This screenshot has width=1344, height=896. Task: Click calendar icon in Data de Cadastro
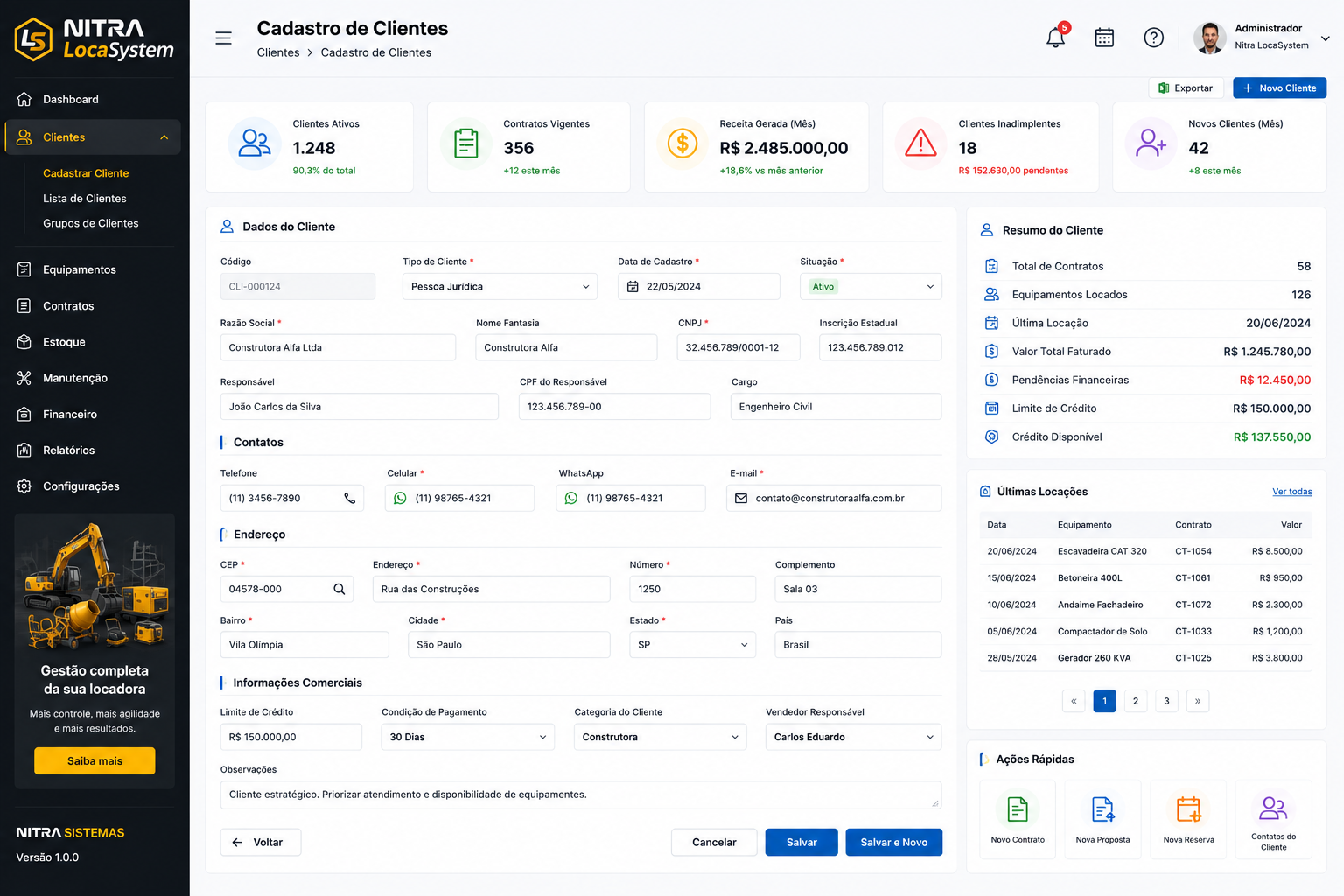click(x=633, y=287)
